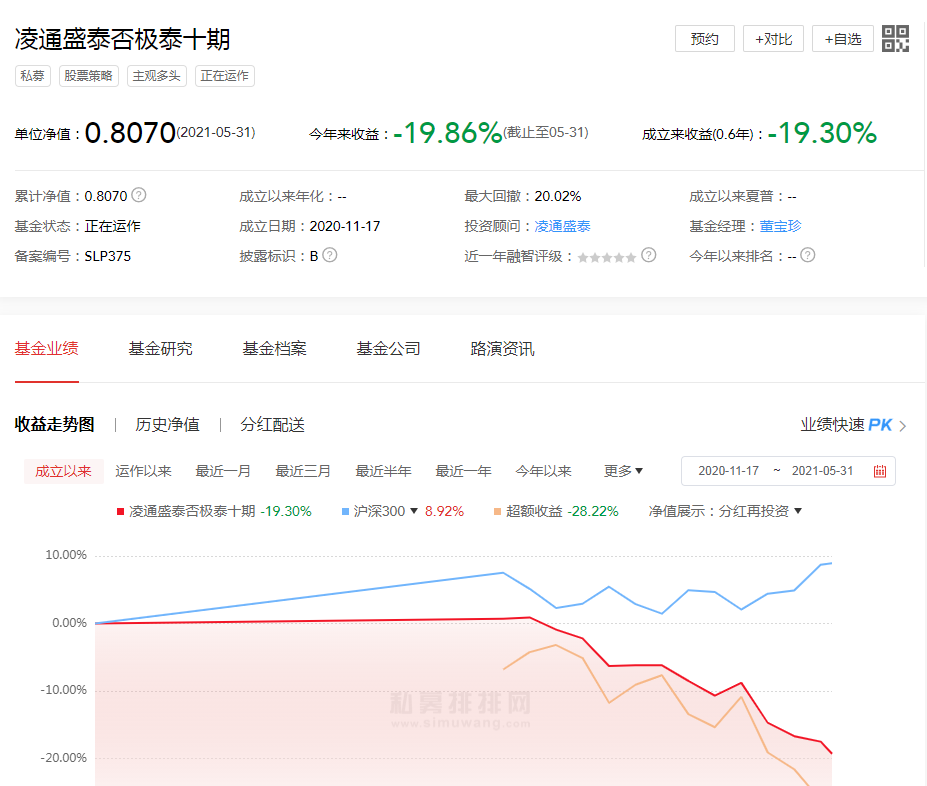This screenshot has width=927, height=786.
Task: Click the 近一年融智评级 star rating
Action: [607, 257]
